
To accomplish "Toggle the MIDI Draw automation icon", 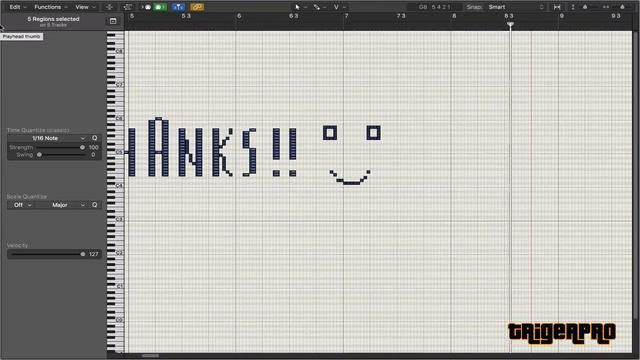I will 128,7.
